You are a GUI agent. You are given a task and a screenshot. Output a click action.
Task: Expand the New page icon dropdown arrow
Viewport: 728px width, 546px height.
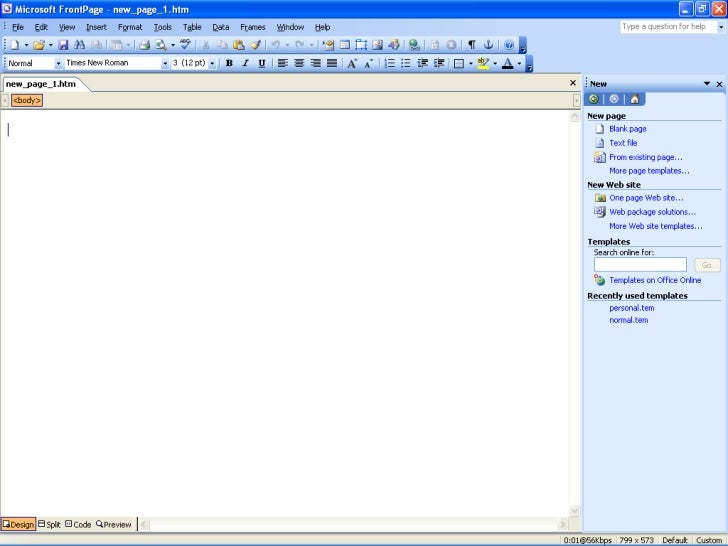point(26,45)
